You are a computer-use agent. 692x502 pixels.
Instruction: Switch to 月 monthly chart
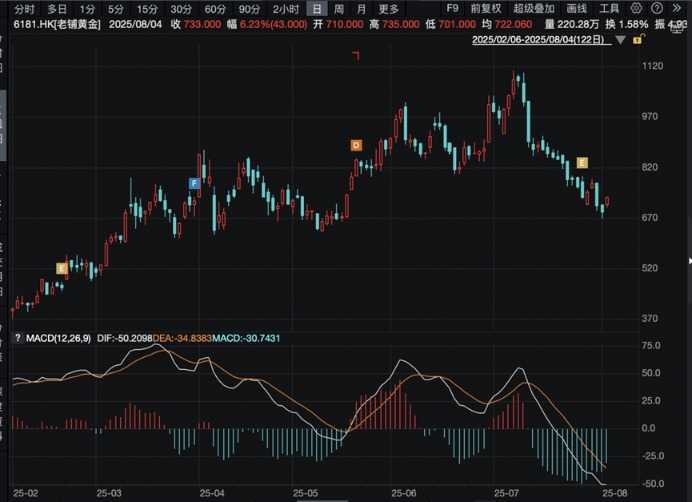pos(360,7)
